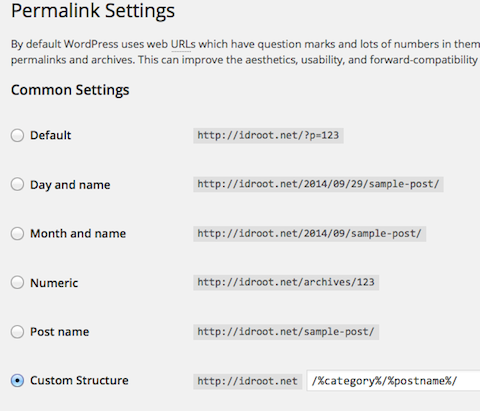
Task: Choose the Day and name radio button
Action: (x=17, y=184)
